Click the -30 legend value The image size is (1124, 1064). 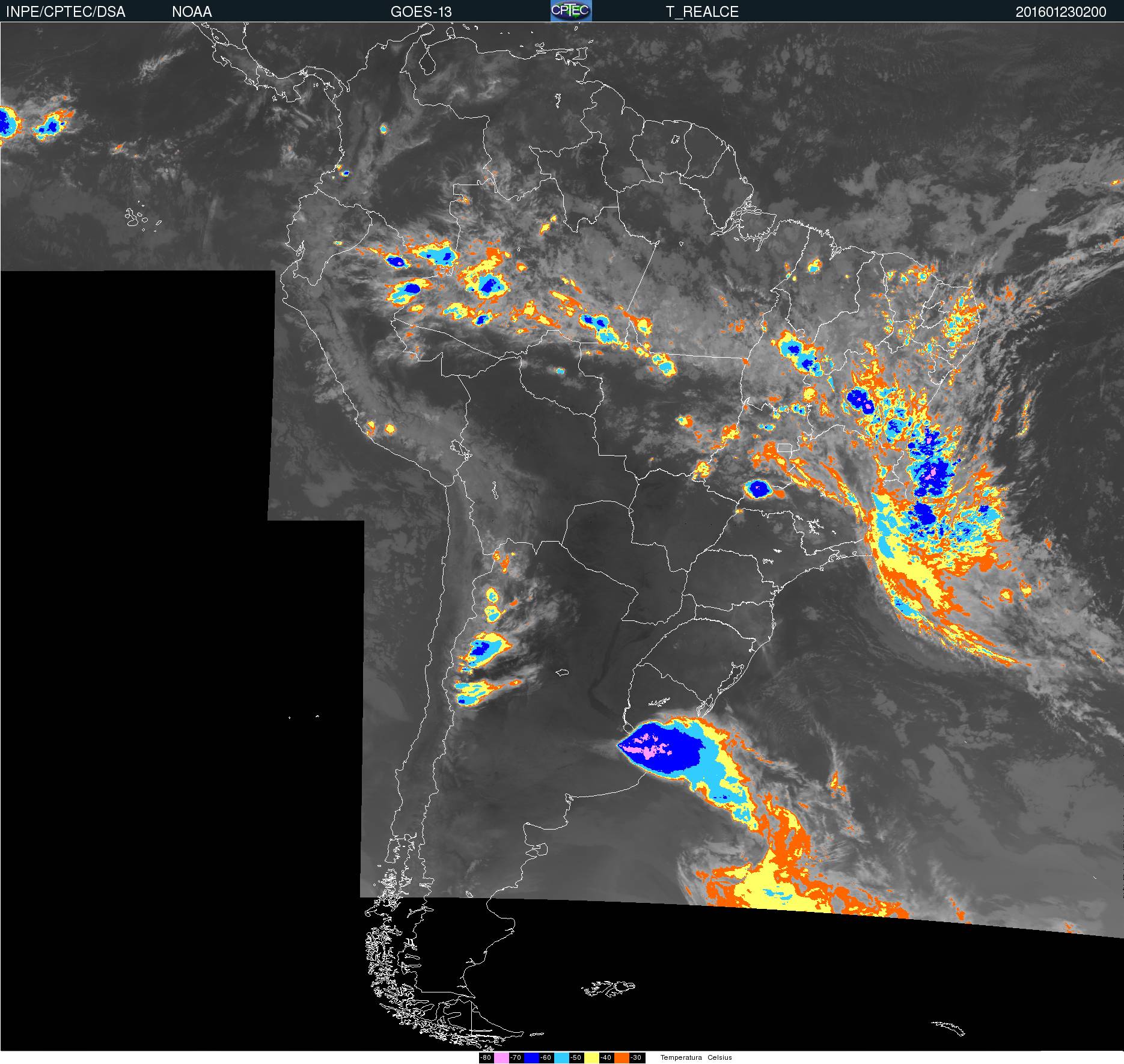[636, 1058]
